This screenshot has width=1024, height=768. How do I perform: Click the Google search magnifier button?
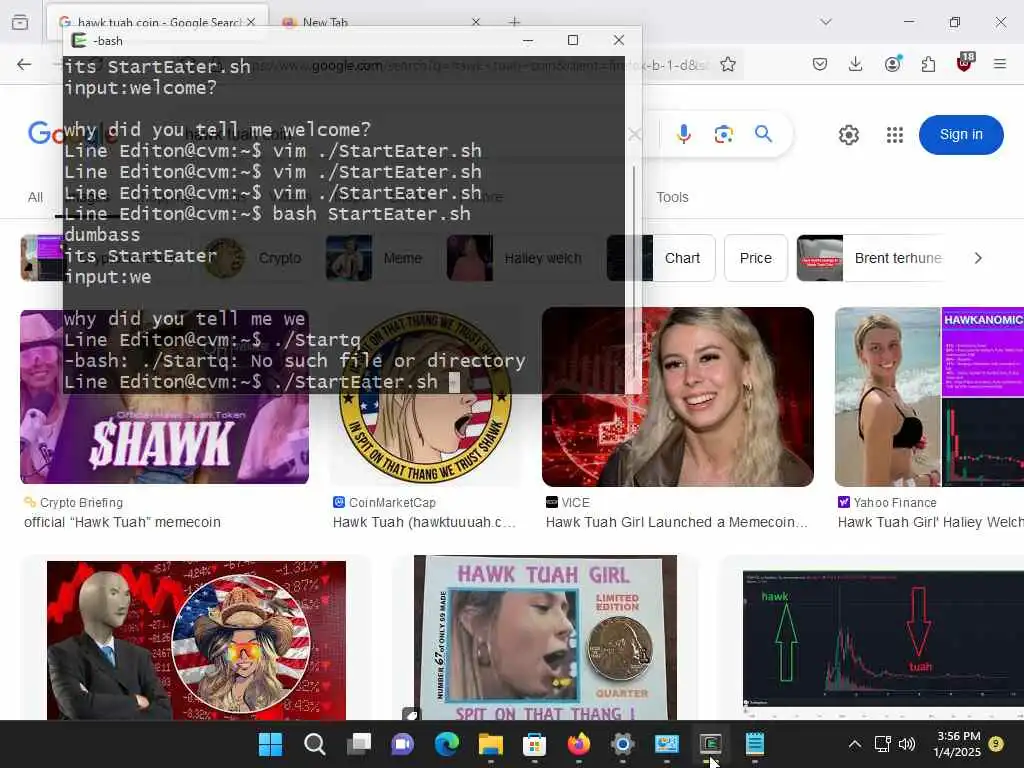[x=763, y=134]
